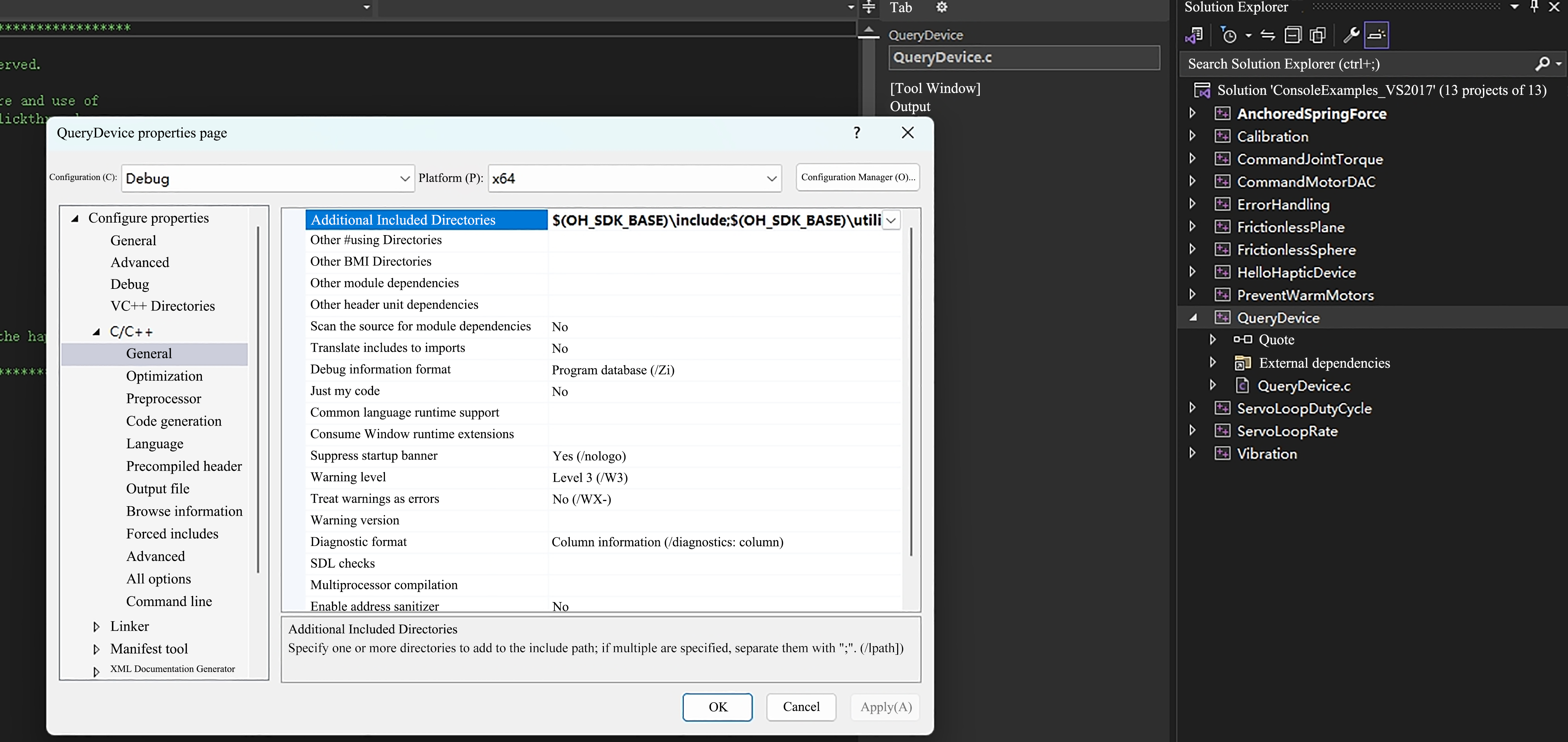Click the Collapse All icon in Solution Explorer
Image resolution: width=1568 pixels, height=742 pixels.
[x=1293, y=35]
